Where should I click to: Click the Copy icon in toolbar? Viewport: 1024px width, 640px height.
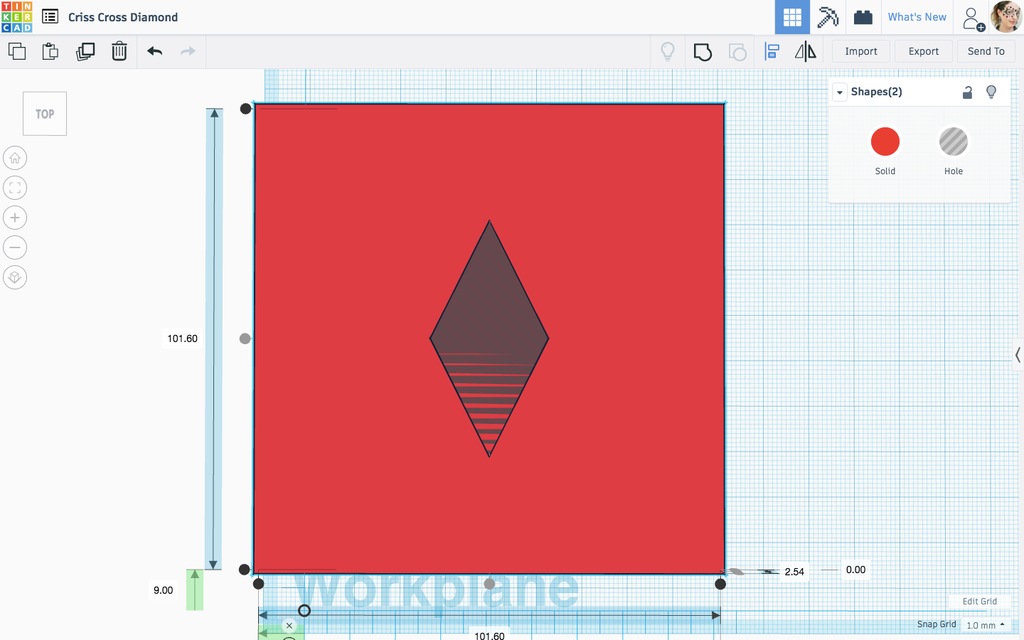[x=17, y=51]
